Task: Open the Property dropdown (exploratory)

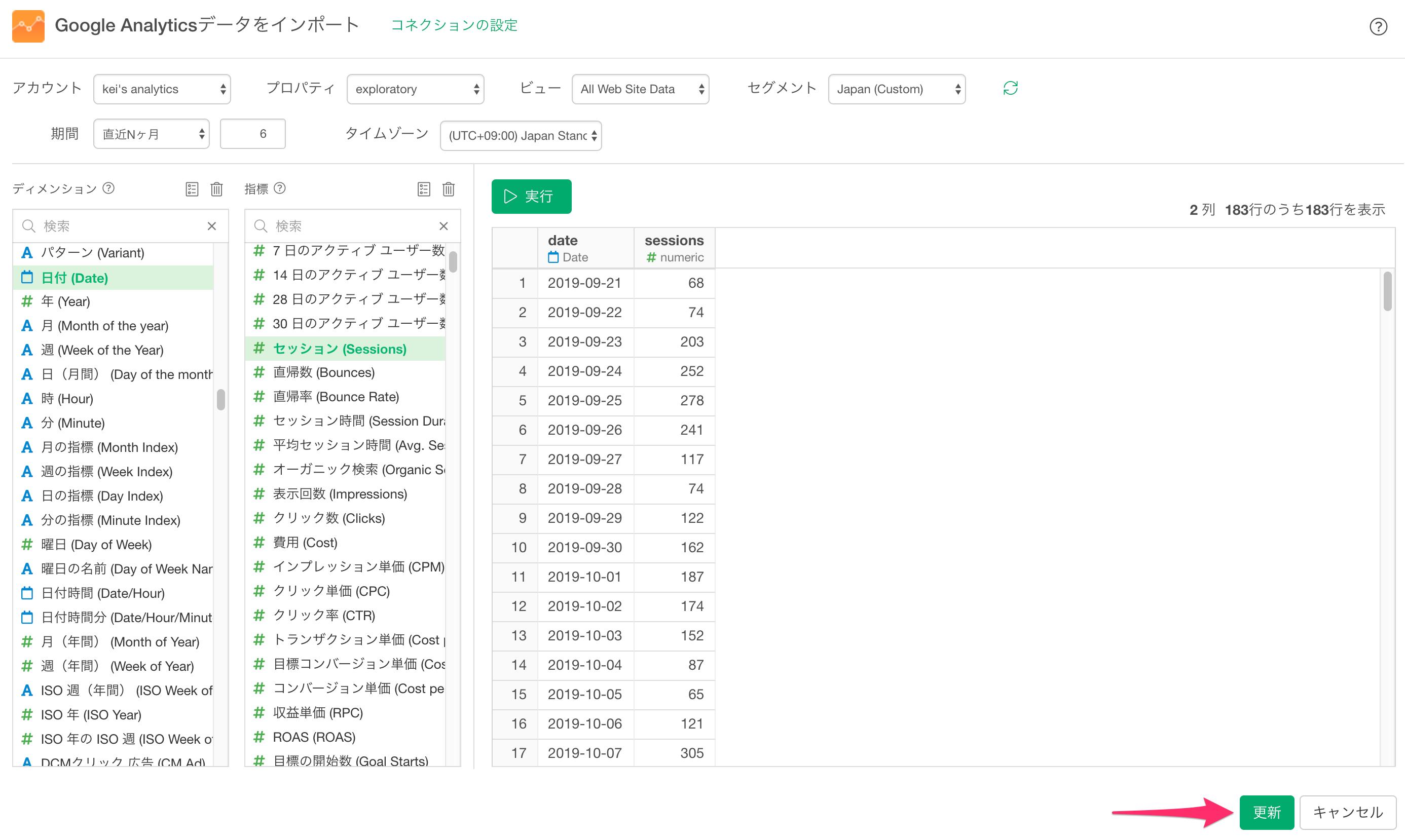Action: 415,89
